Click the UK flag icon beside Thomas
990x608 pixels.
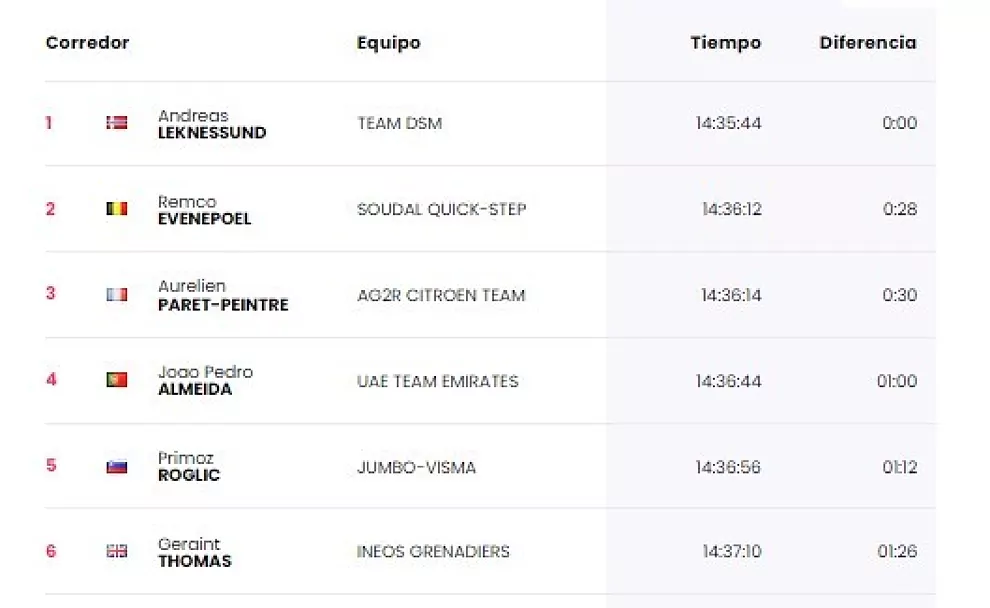click(117, 551)
